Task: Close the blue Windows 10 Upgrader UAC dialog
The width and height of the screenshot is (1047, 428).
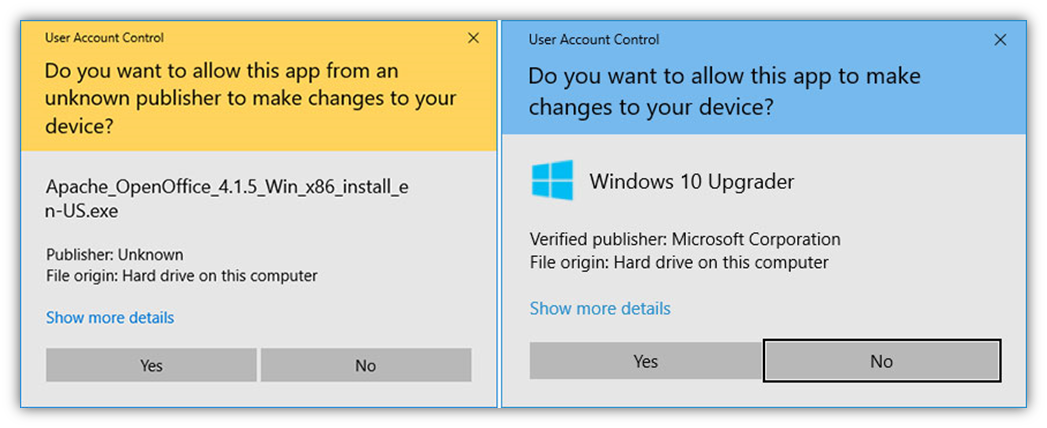Action: (x=1000, y=40)
